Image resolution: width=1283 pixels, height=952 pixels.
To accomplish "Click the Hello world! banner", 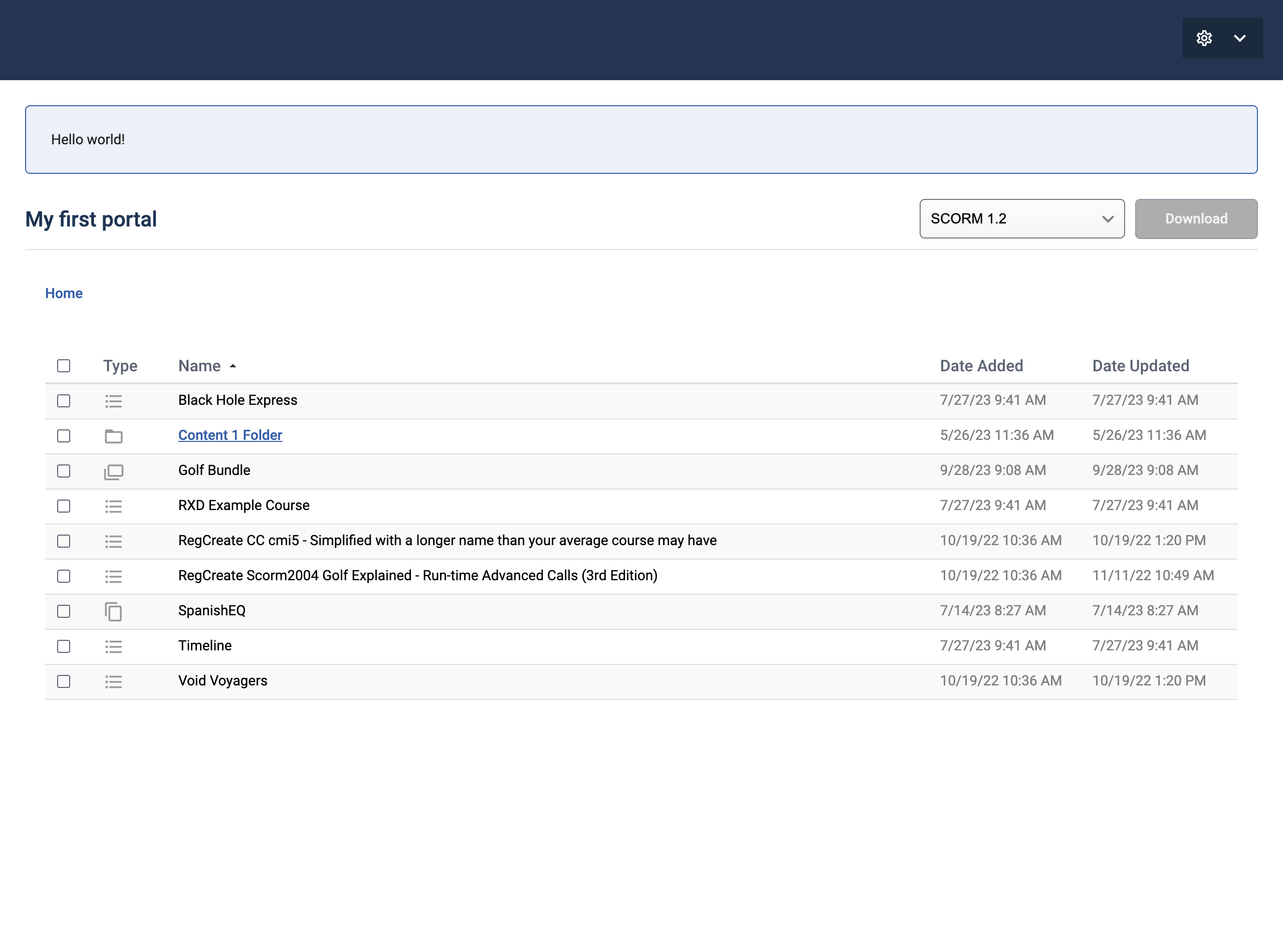I will [641, 139].
